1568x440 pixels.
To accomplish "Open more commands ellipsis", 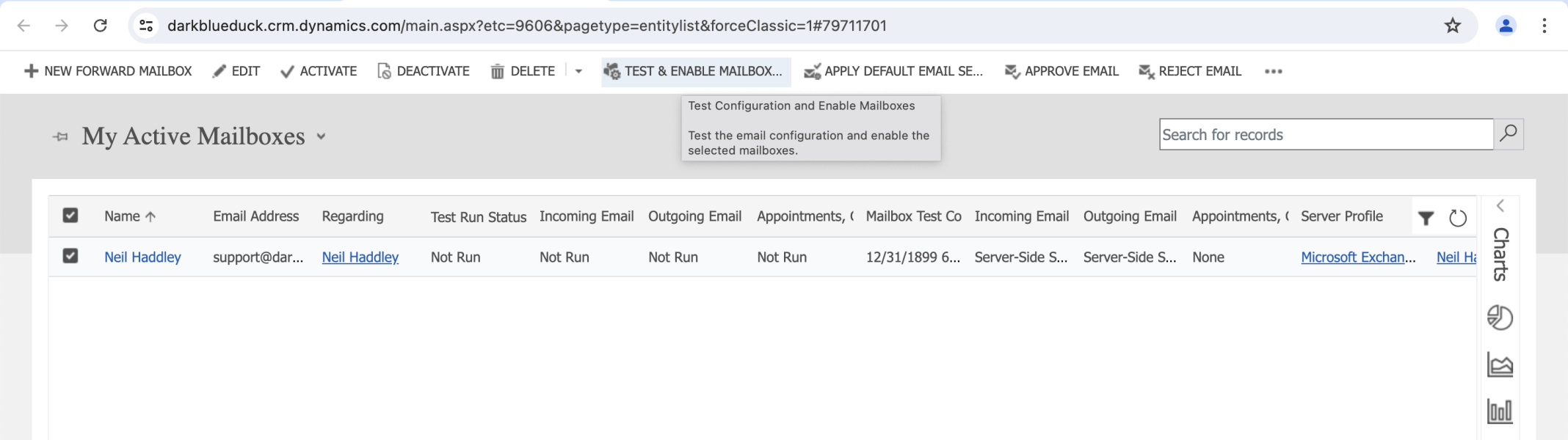I will click(x=1274, y=71).
